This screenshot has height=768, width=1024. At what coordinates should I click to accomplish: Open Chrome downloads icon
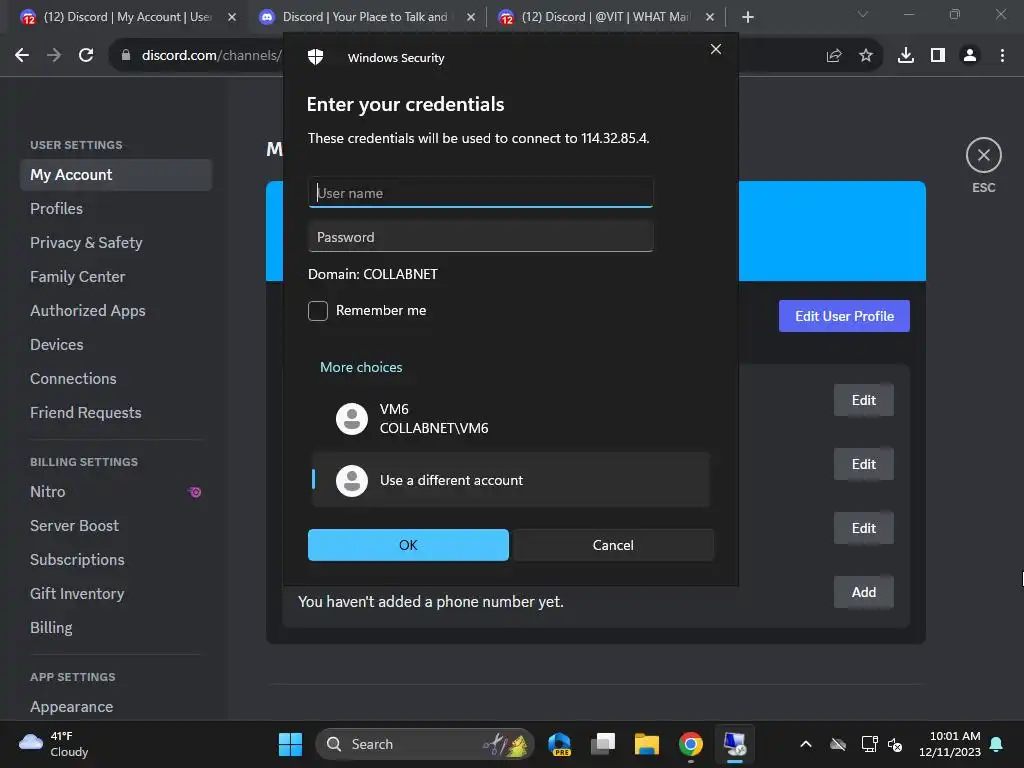tap(906, 56)
